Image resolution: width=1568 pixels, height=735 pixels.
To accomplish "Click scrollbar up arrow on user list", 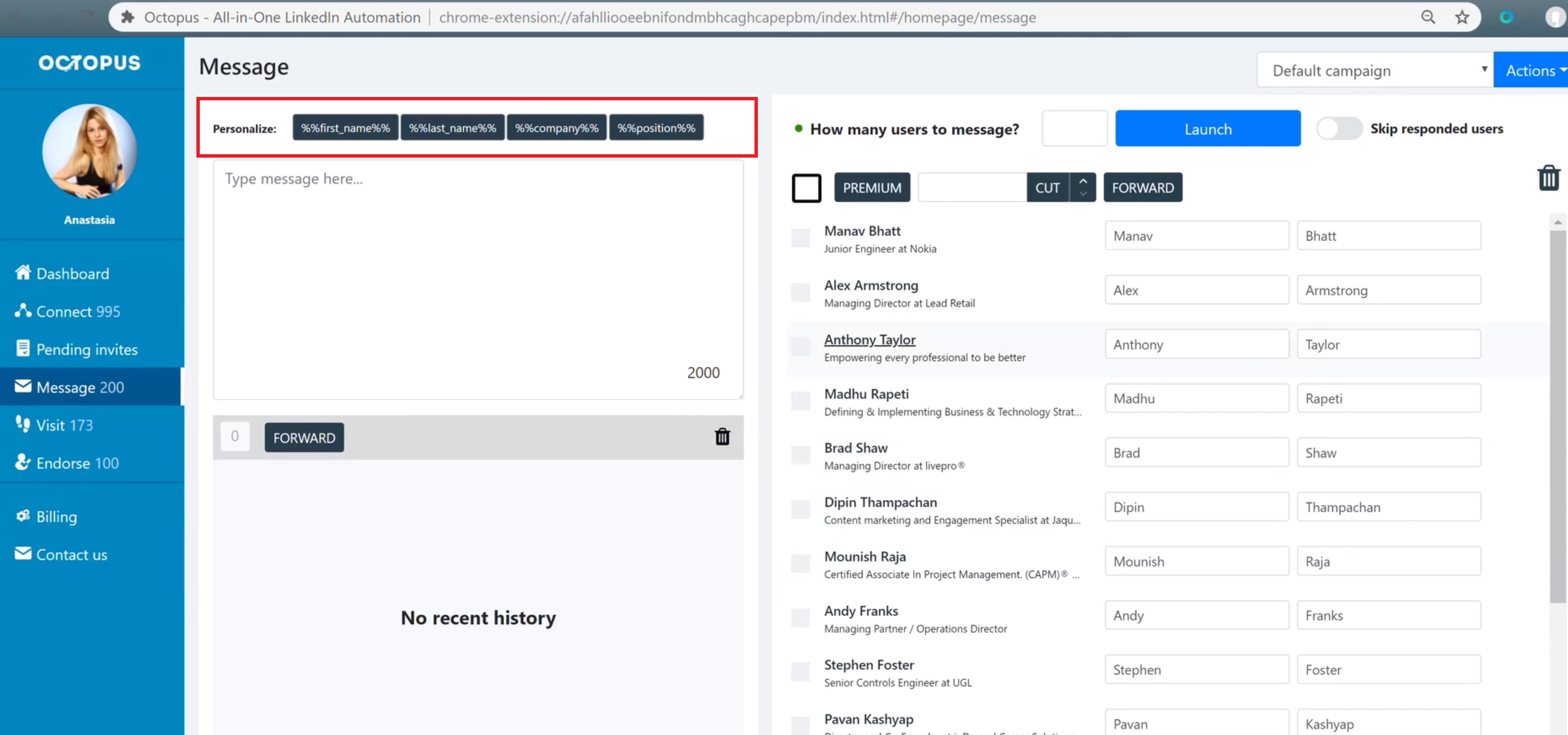I will click(1557, 222).
